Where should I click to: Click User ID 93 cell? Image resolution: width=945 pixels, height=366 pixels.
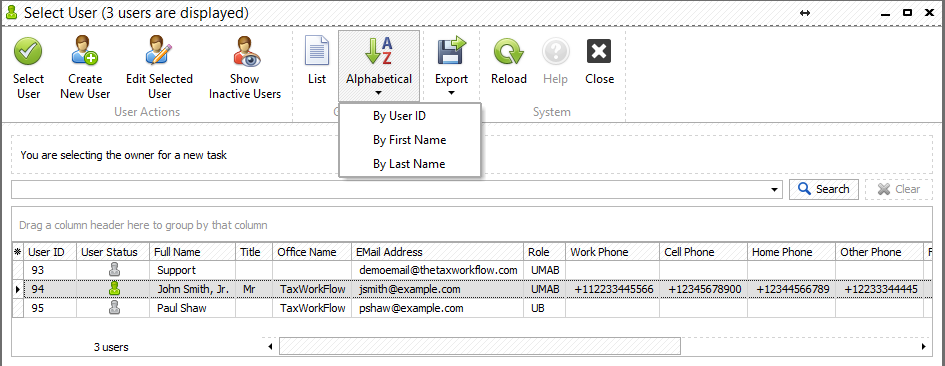click(x=49, y=270)
